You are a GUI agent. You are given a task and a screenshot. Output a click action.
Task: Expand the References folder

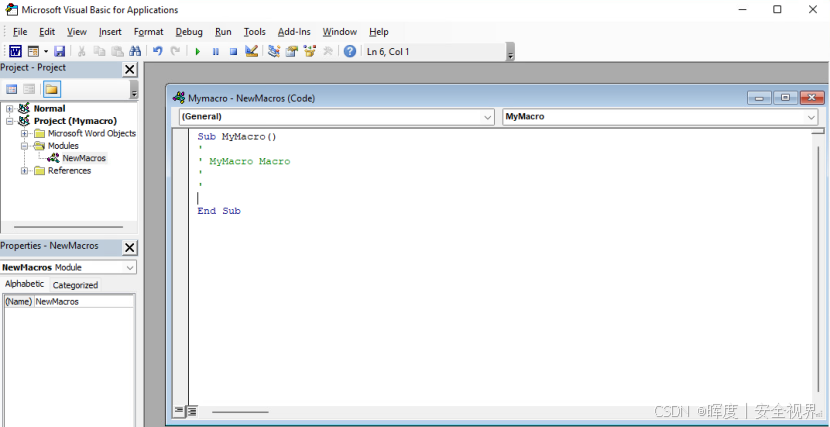coord(24,170)
